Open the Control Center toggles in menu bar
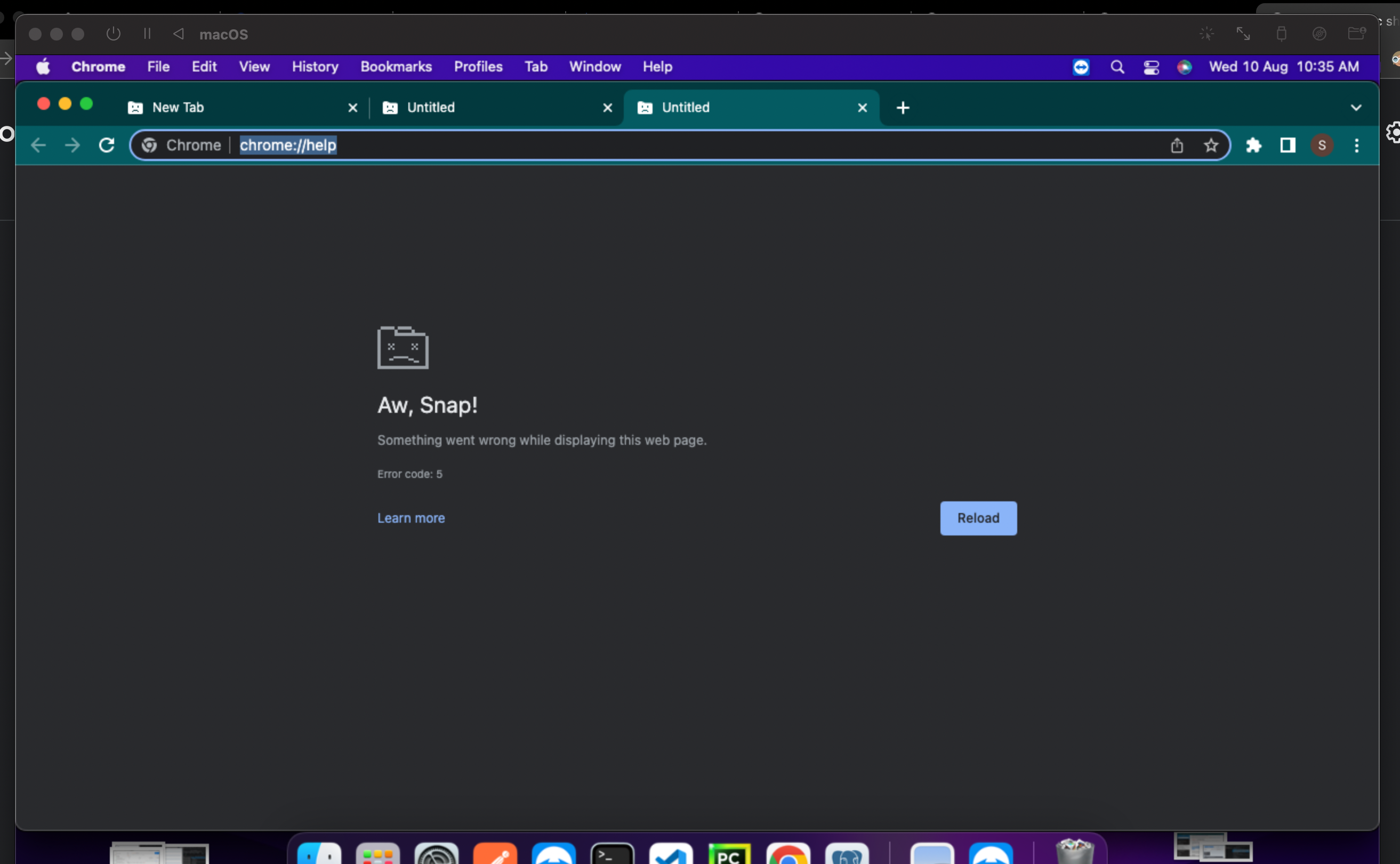Image resolution: width=1400 pixels, height=864 pixels. tap(1150, 67)
